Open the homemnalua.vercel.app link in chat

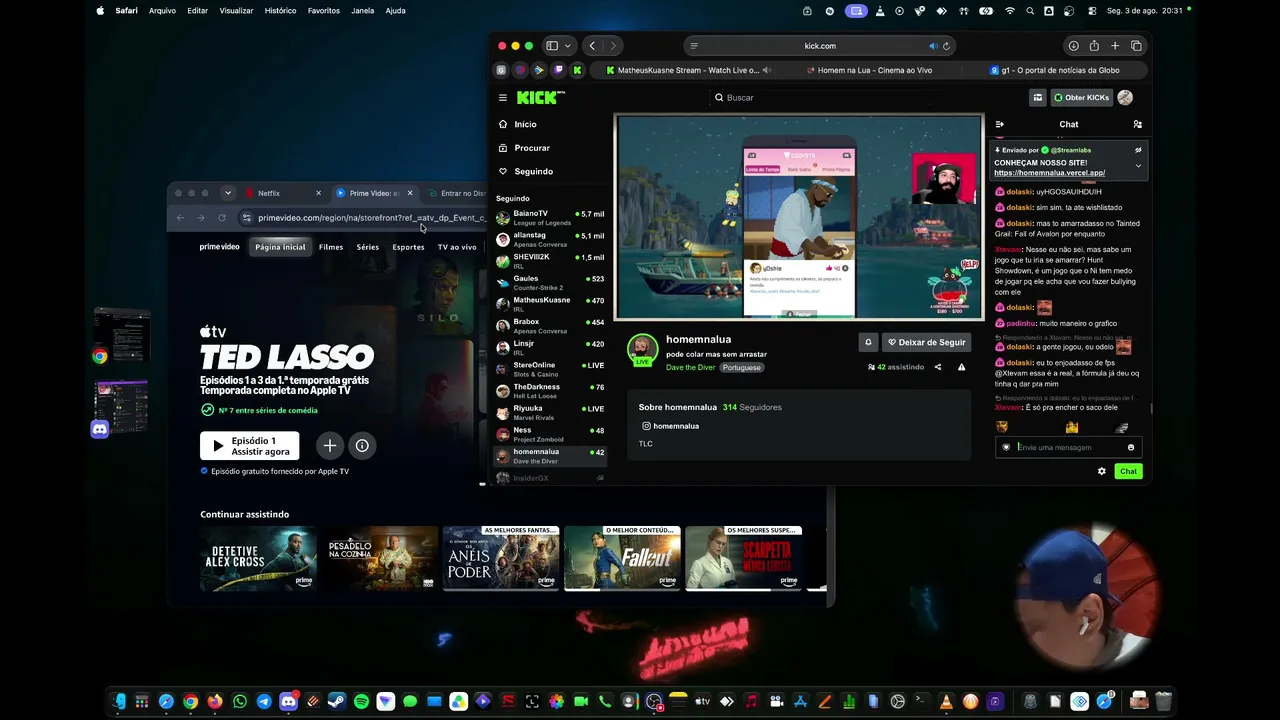click(1049, 173)
